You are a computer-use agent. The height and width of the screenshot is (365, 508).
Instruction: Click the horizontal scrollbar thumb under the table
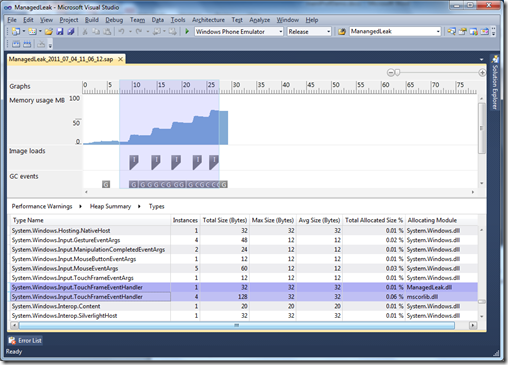pyautogui.click(x=236, y=325)
